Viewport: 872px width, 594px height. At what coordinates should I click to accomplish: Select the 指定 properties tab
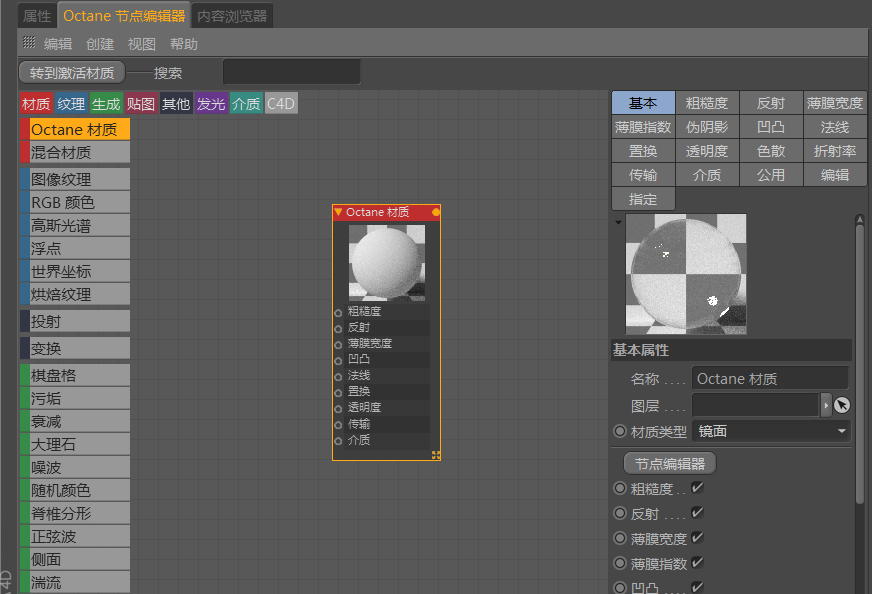643,199
